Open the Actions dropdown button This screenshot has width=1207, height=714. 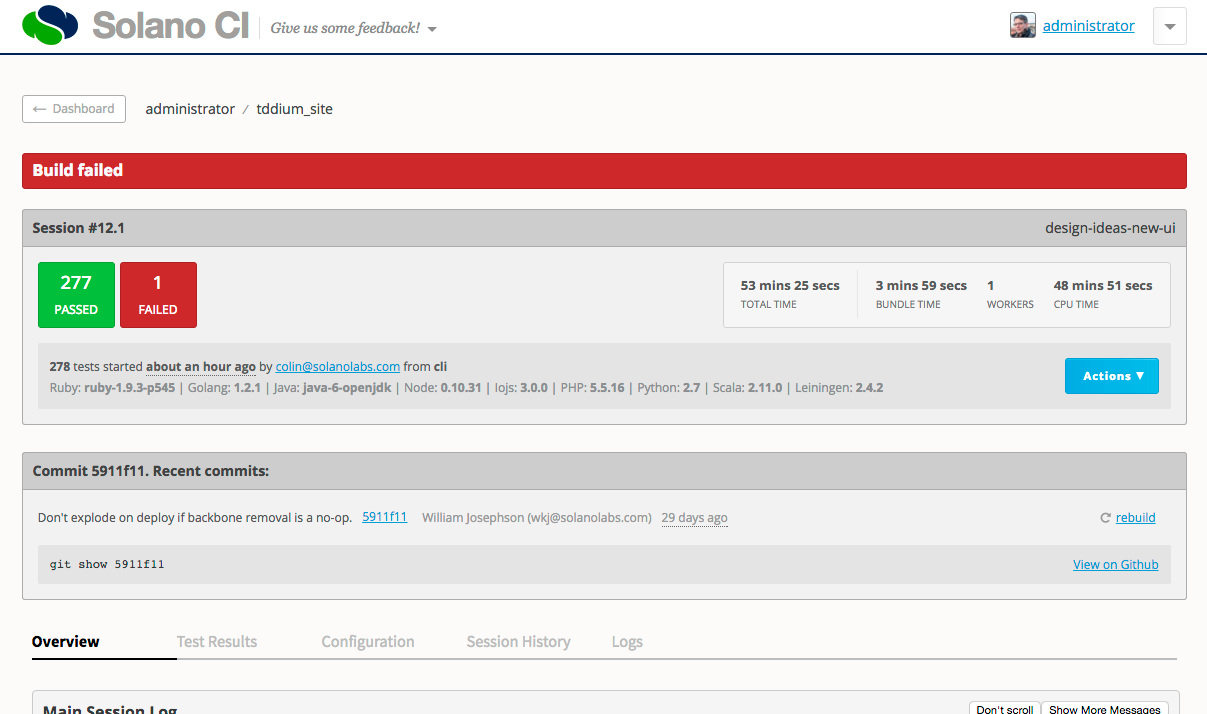coord(1112,376)
